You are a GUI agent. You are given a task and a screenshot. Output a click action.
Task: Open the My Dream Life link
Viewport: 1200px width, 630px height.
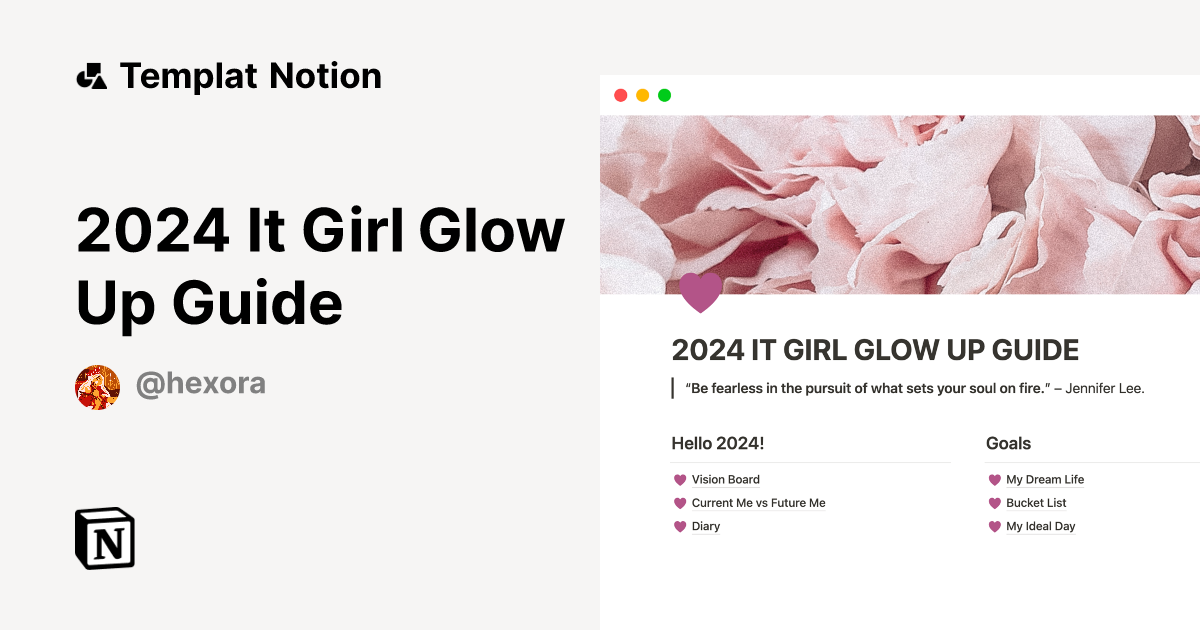pos(1045,479)
